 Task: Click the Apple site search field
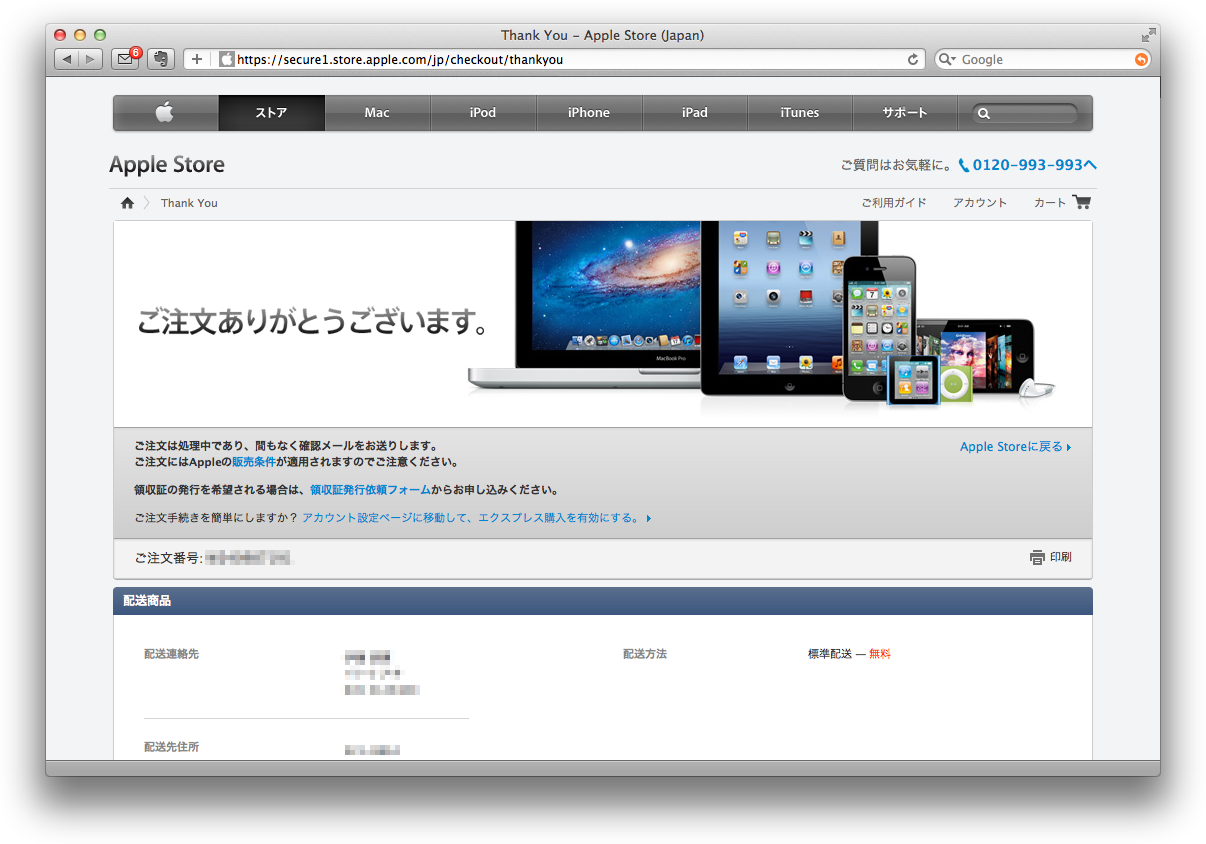(x=1025, y=114)
